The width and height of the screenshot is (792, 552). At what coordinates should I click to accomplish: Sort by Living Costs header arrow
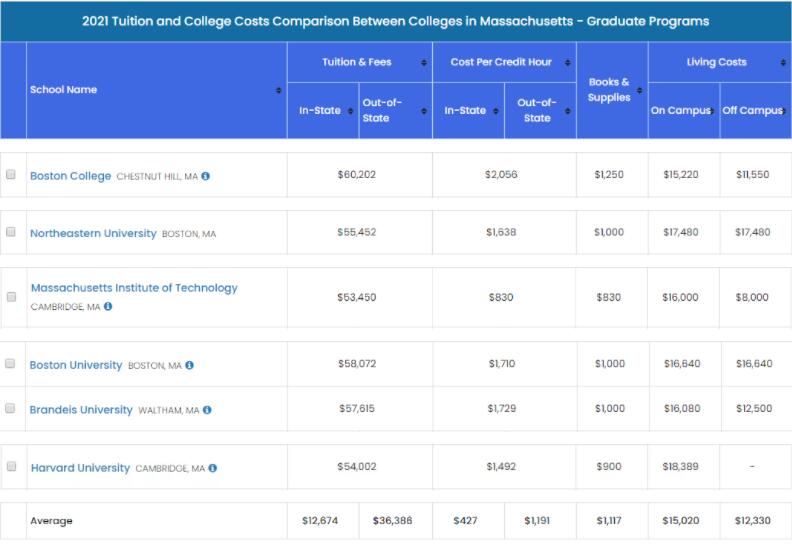pos(783,62)
